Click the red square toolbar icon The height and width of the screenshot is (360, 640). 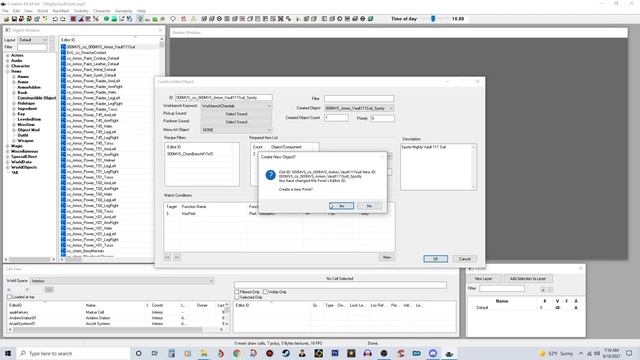pyautogui.click(x=73, y=19)
